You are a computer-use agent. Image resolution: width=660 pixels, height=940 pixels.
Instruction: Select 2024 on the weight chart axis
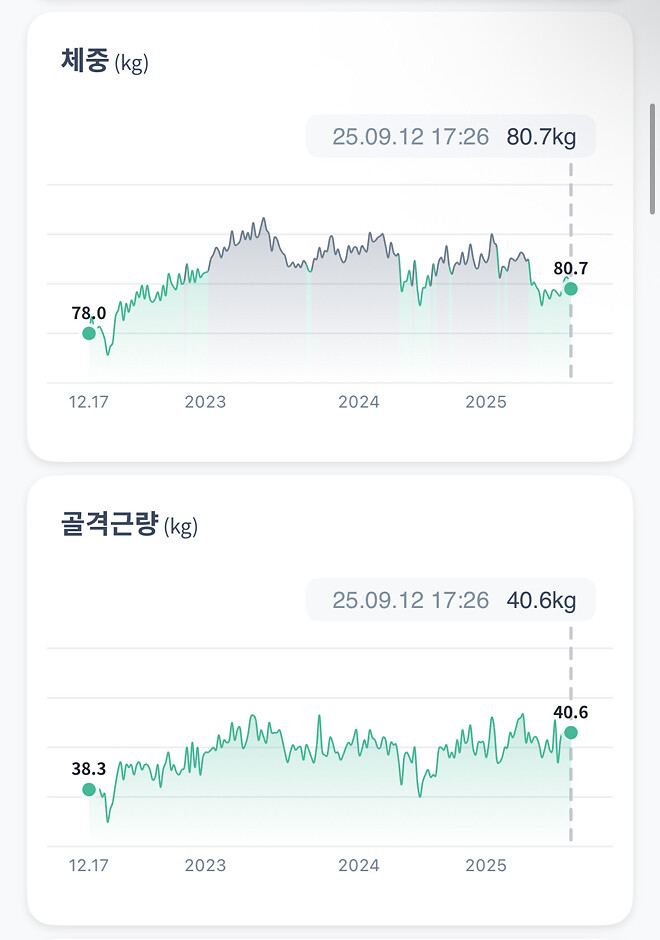[359, 402]
